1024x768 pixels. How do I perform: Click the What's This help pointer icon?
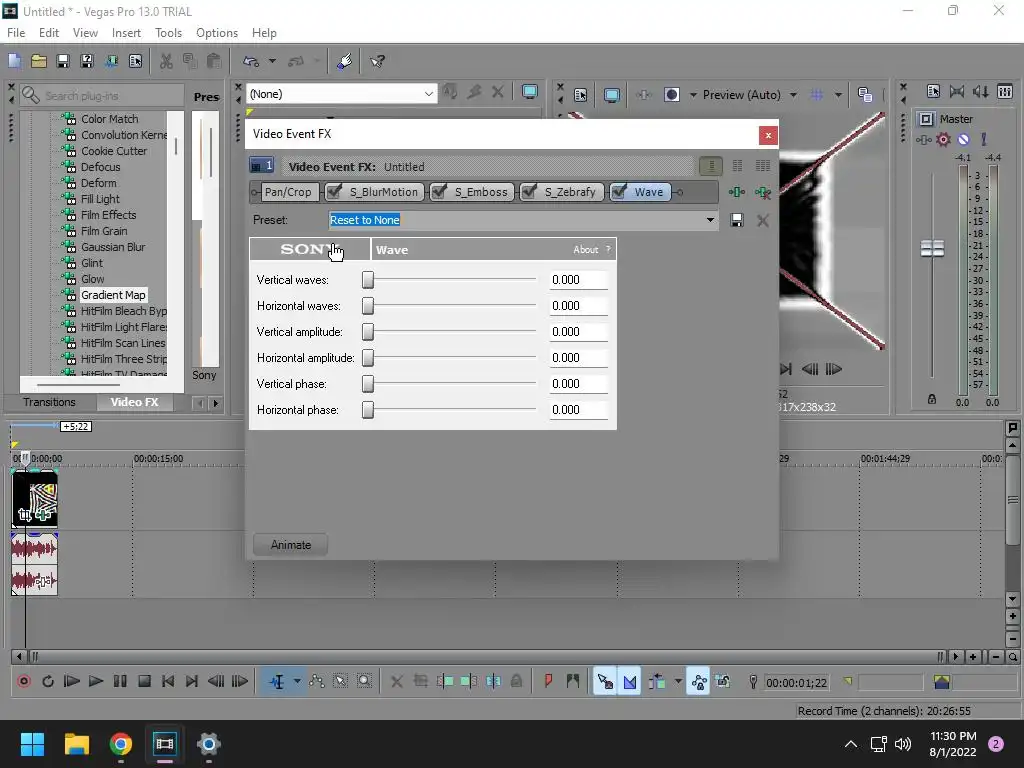coord(377,61)
